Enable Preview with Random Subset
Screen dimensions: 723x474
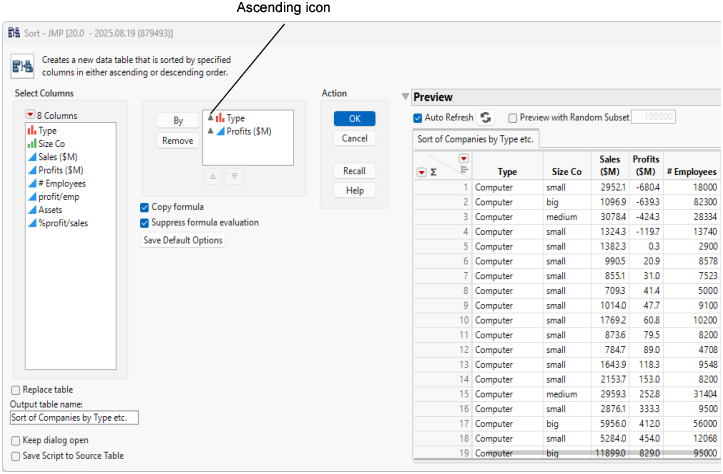tap(513, 118)
